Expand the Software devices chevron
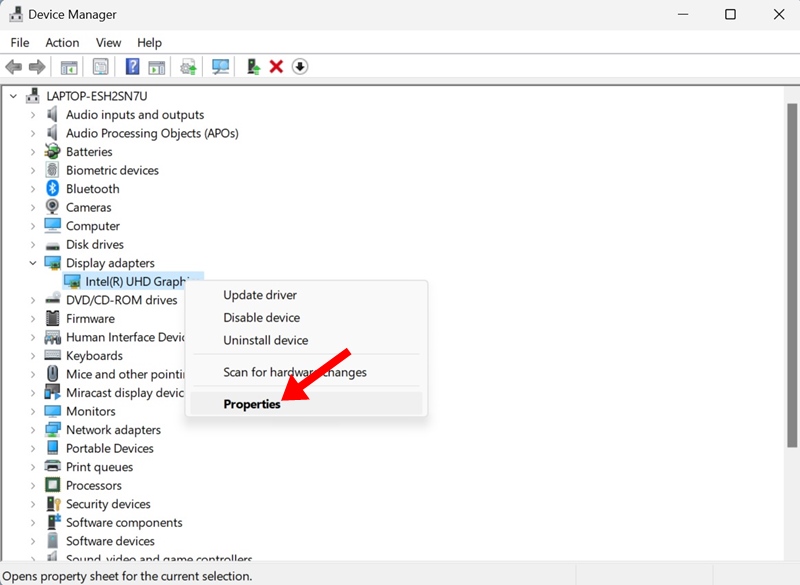Image resolution: width=800 pixels, height=585 pixels. [33, 541]
